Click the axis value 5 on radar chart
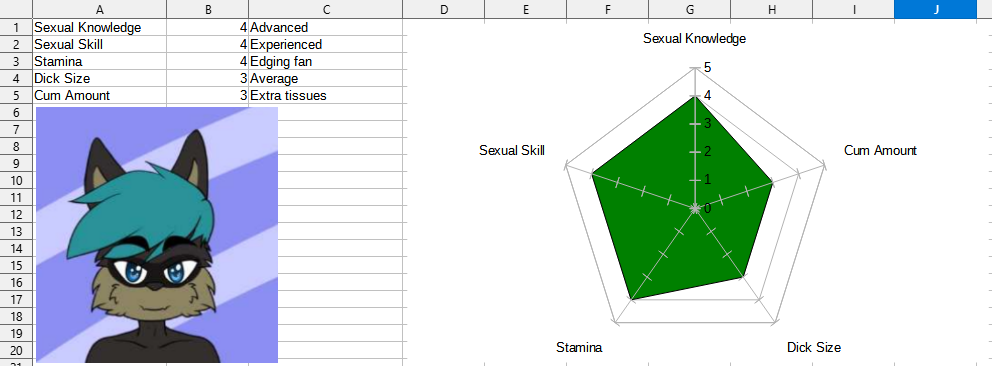The width and height of the screenshot is (992, 366). 707,68
